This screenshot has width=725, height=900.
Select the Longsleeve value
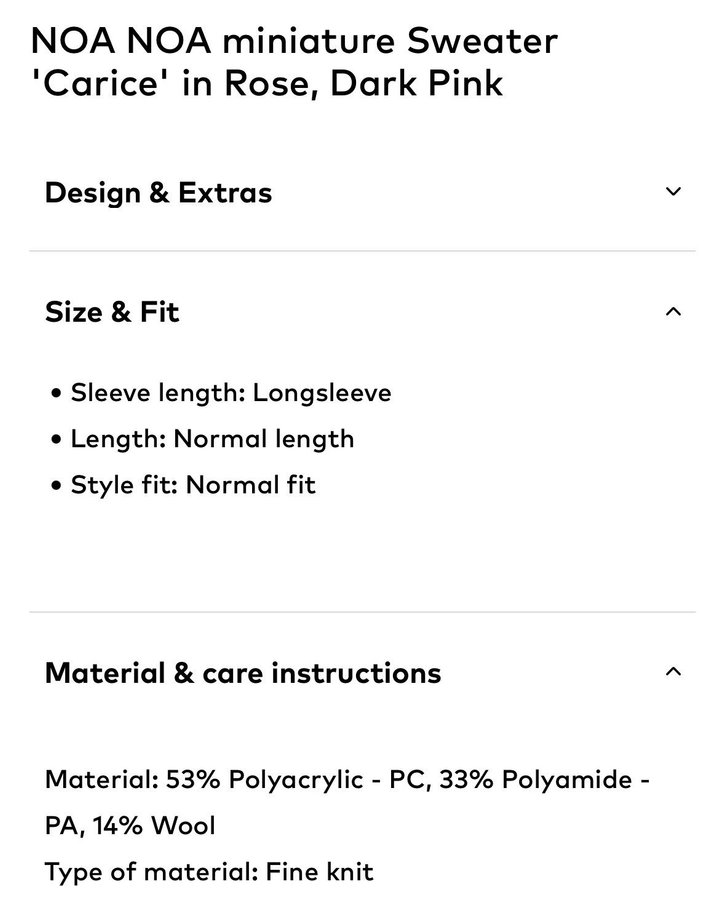coord(321,393)
